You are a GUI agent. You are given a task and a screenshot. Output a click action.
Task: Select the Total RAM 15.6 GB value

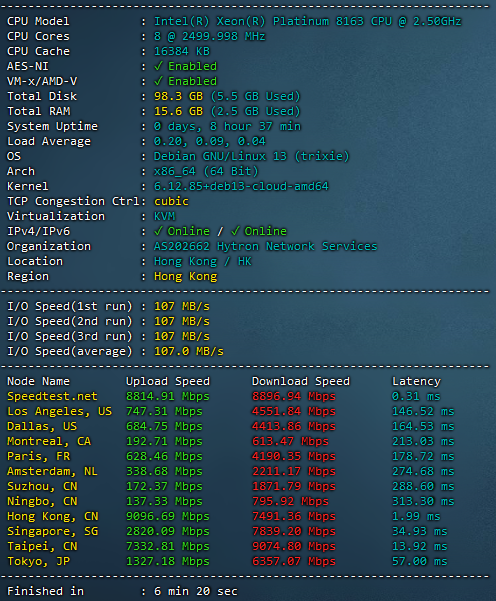[178, 111]
